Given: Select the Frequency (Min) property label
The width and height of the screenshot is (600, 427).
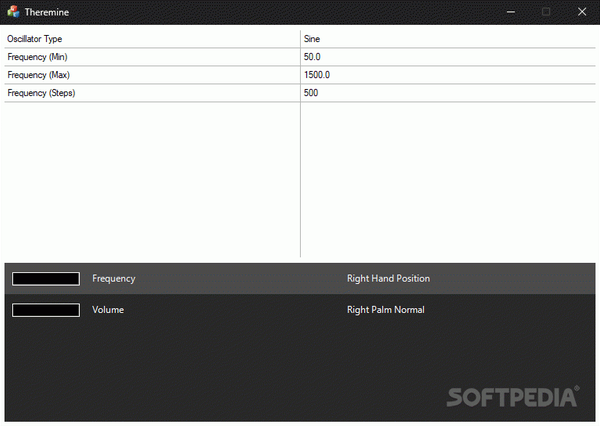Looking at the screenshot, I should (37, 57).
